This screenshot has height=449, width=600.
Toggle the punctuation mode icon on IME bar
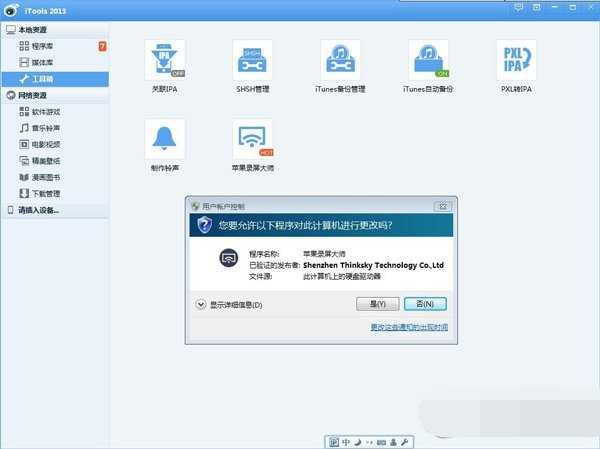click(369, 442)
